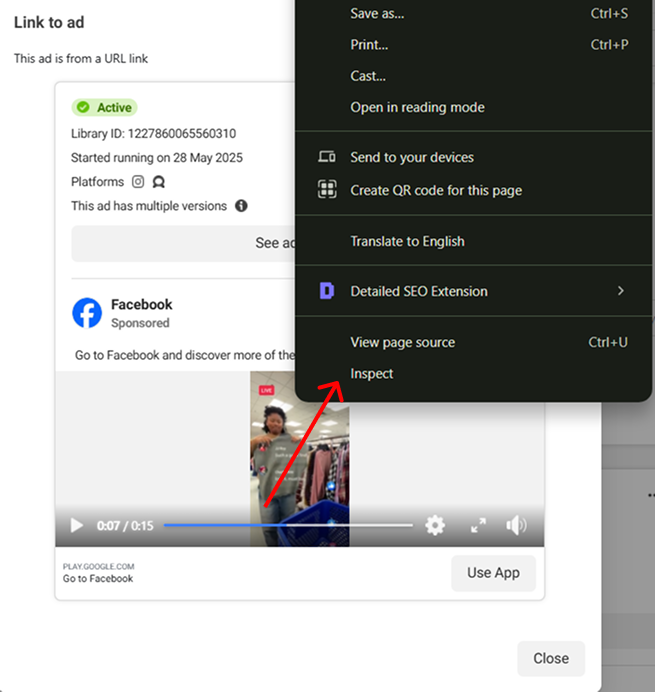Click the Instagram platform icon
This screenshot has height=692, width=655.
pyautogui.click(x=138, y=182)
